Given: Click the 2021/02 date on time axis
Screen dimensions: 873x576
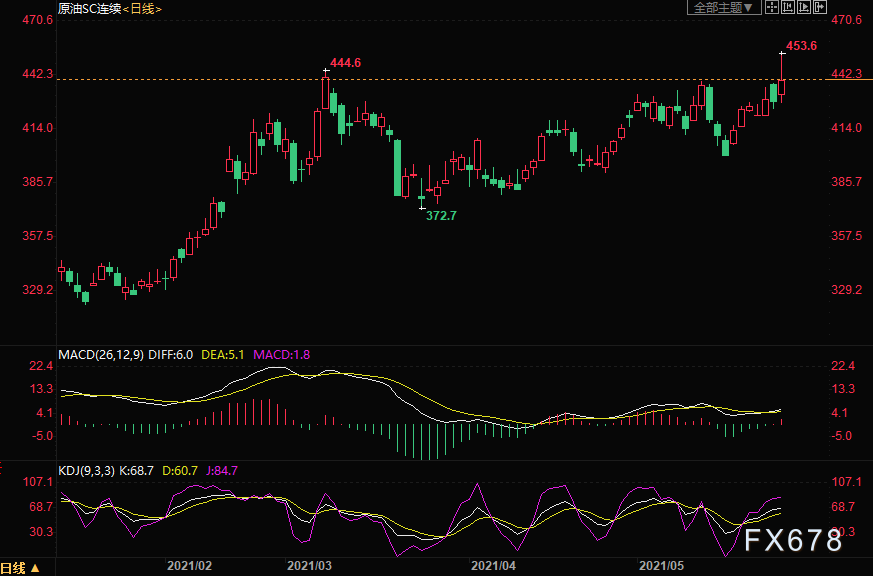Looking at the screenshot, I should click(190, 565).
